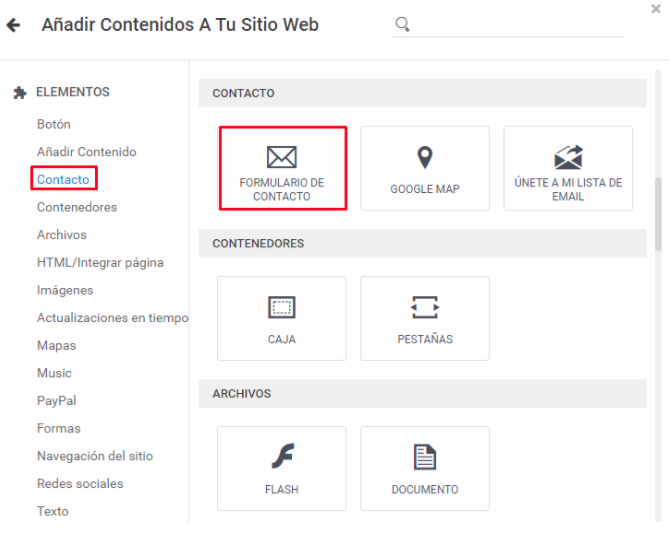
Task: Select Contacto in the sidebar
Action: point(63,179)
